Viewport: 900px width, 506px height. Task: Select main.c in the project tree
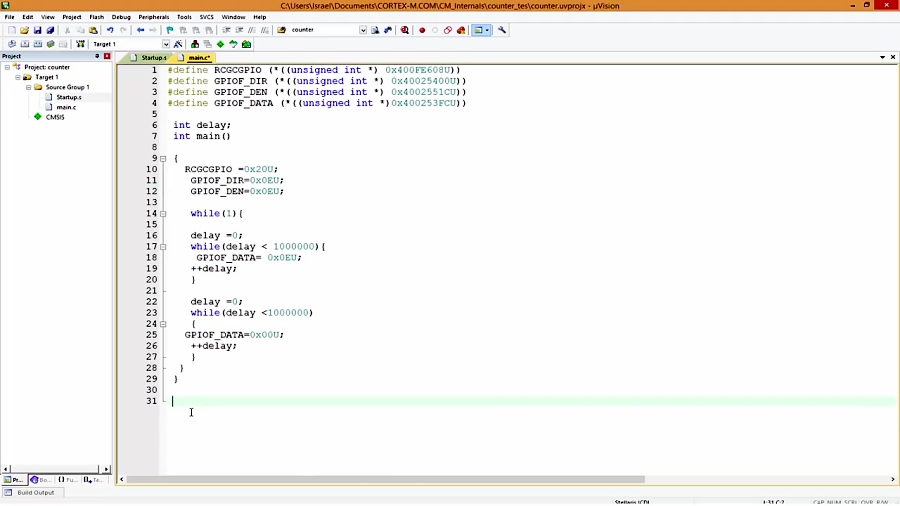pyautogui.click(x=66, y=107)
